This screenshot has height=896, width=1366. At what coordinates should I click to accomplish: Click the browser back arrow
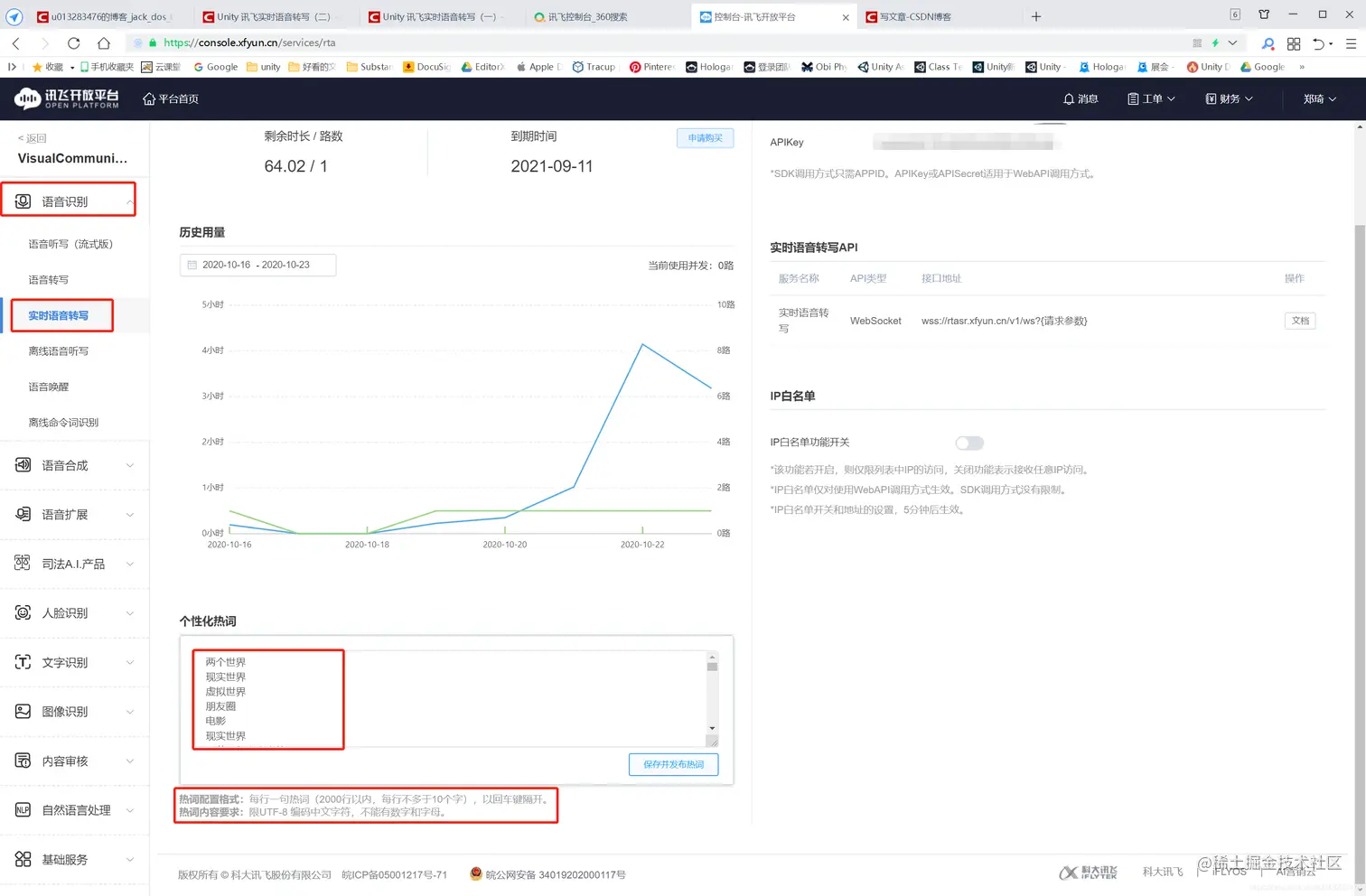(15, 42)
